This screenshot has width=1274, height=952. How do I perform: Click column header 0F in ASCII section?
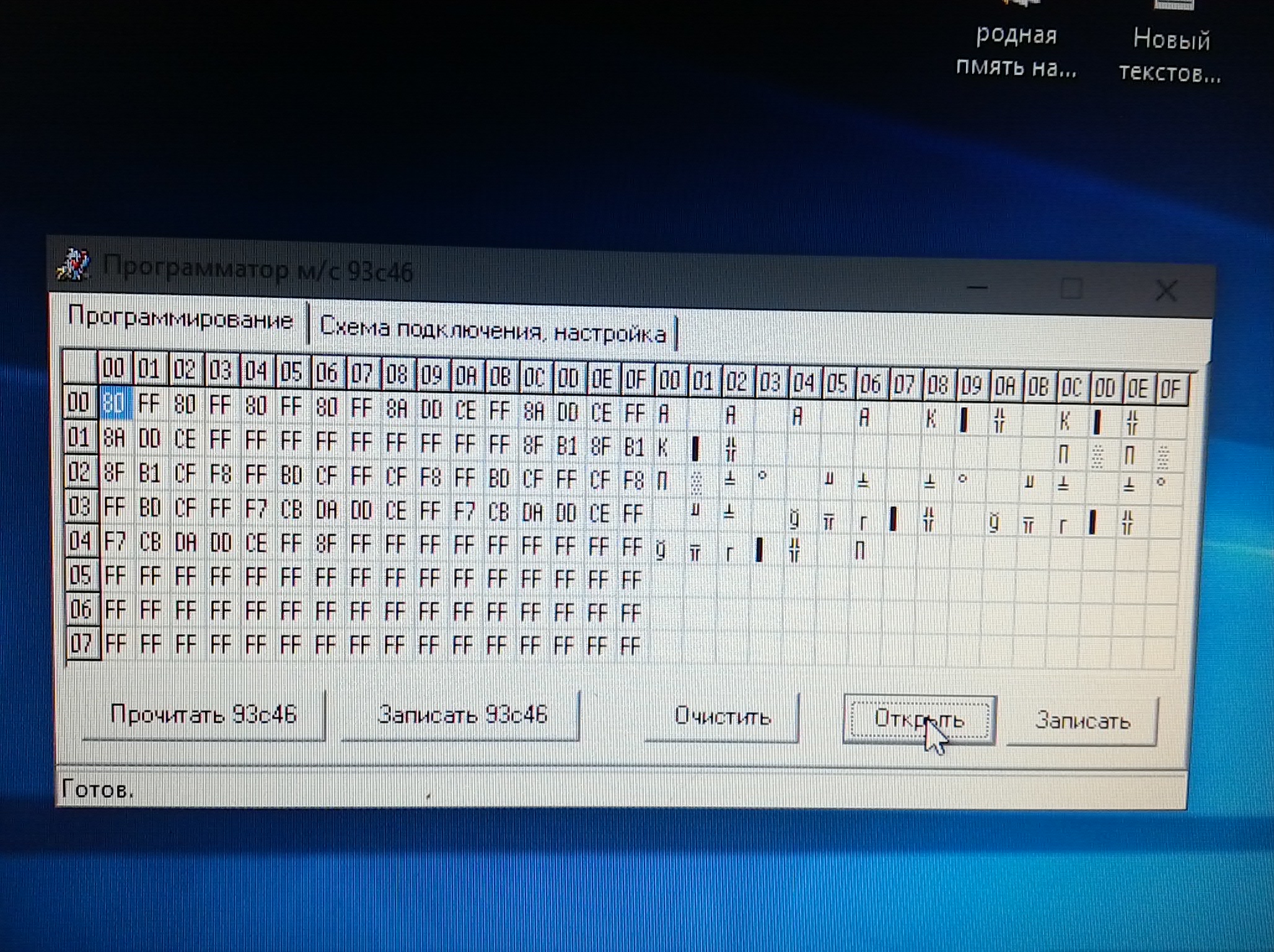(x=1171, y=389)
